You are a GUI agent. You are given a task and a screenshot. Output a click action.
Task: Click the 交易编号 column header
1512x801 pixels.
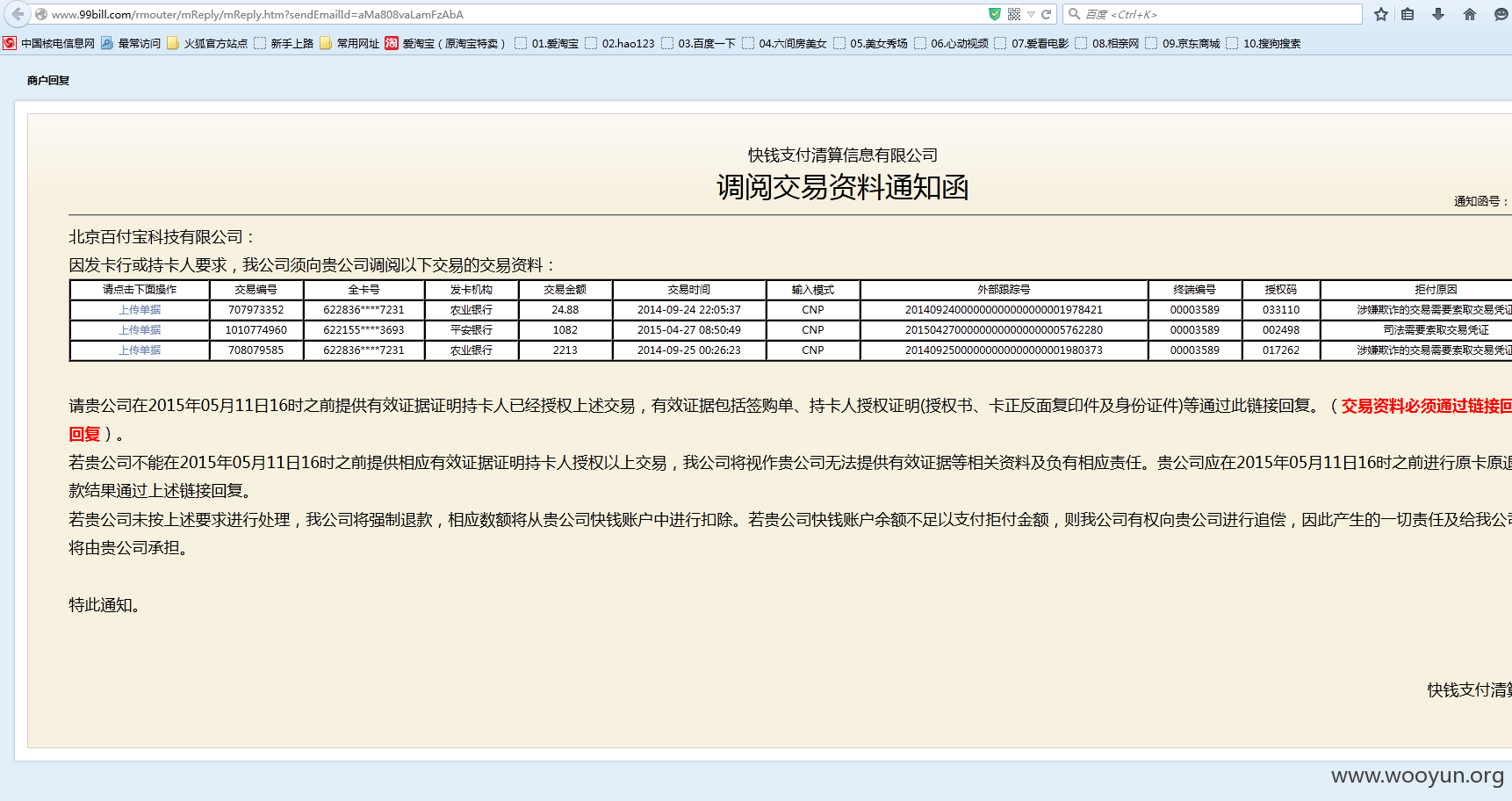coord(256,290)
